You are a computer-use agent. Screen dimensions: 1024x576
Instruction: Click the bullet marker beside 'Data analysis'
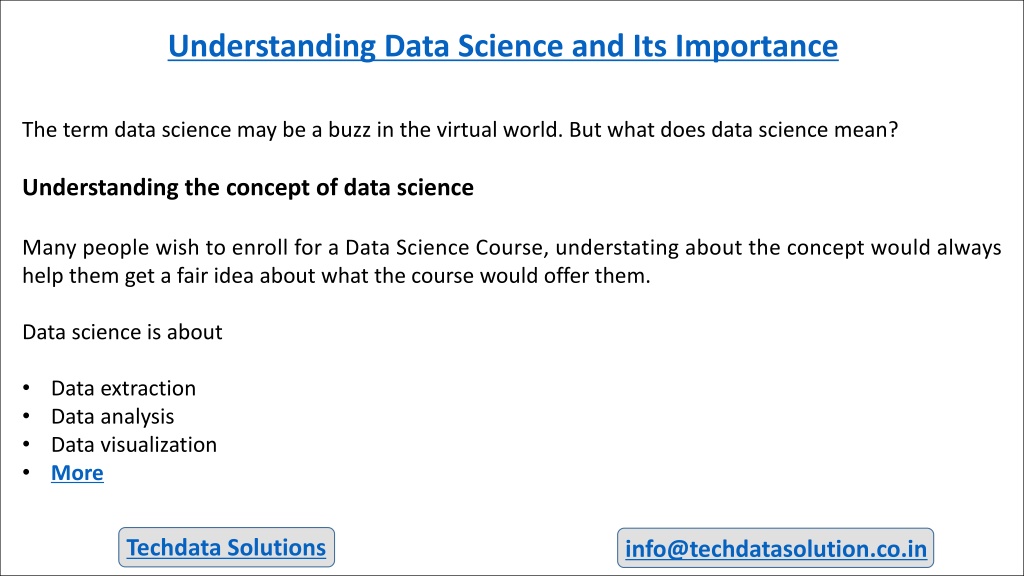pyautogui.click(x=26, y=416)
